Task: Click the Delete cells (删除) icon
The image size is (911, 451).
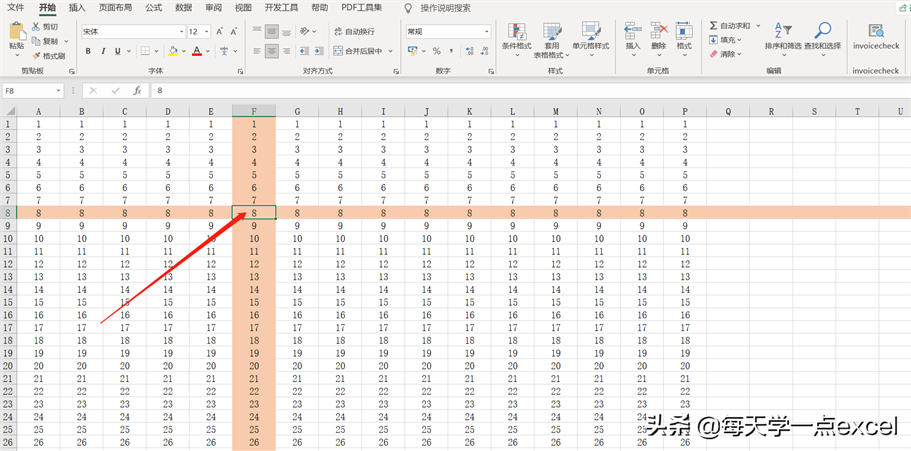Action: (x=658, y=32)
